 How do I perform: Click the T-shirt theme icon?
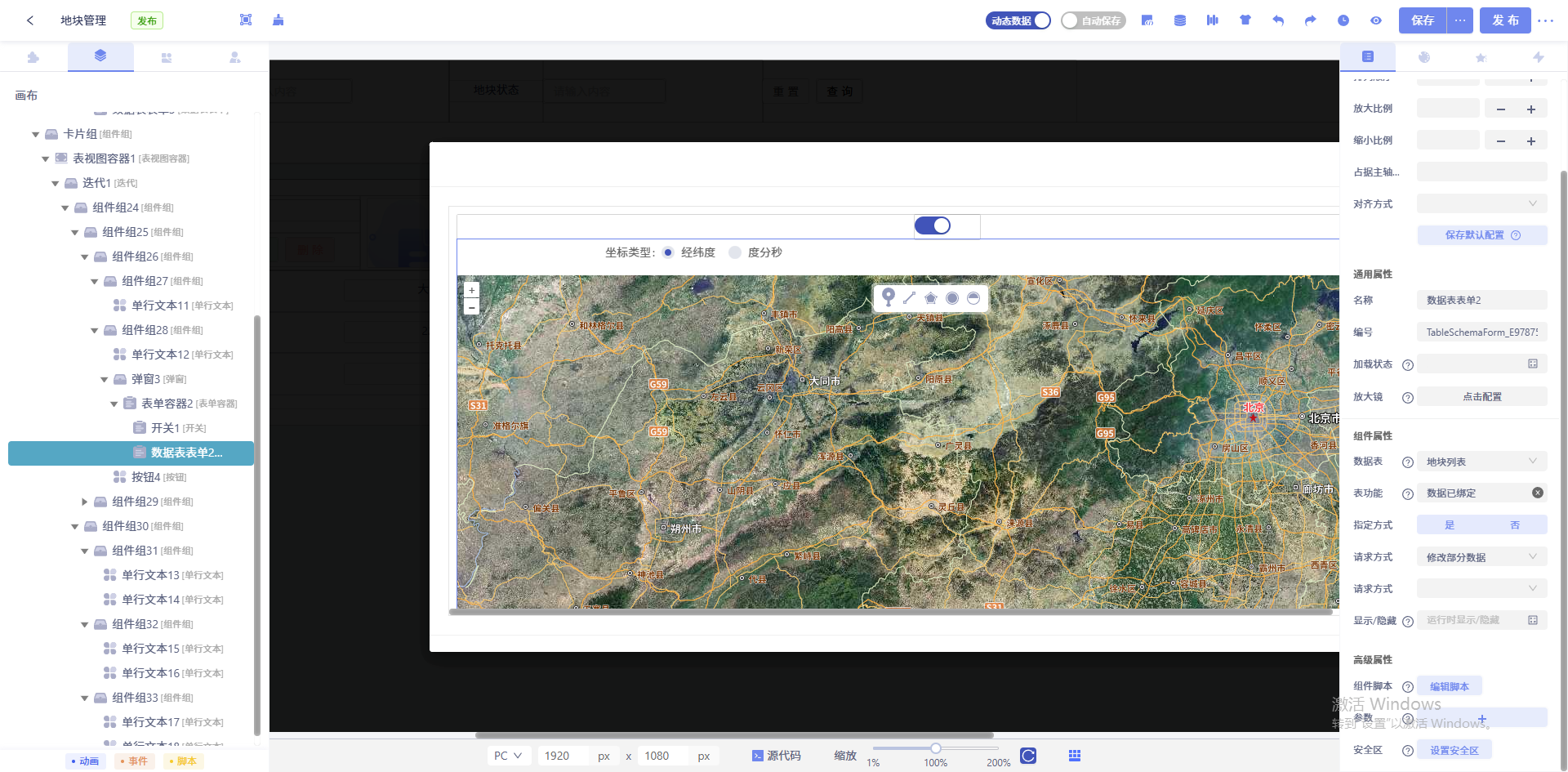[x=1245, y=20]
